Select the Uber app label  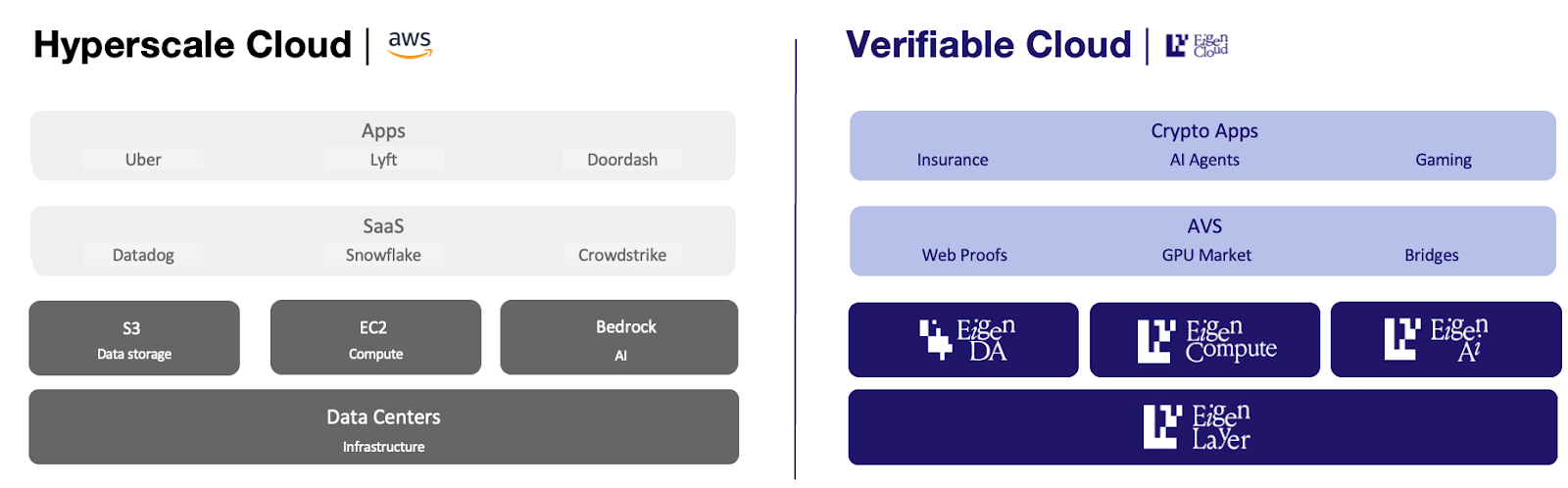[143, 160]
